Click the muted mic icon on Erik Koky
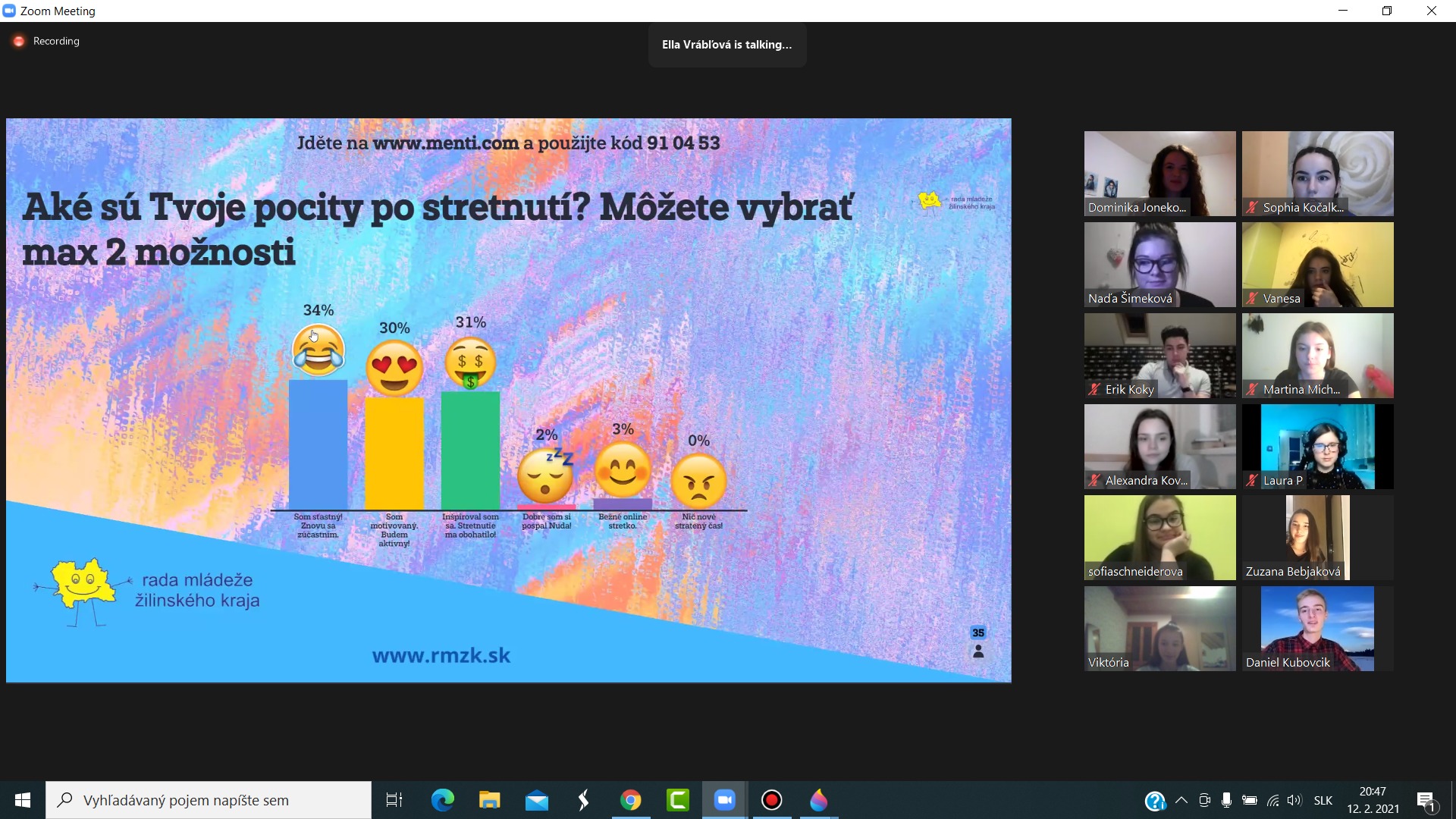Screen dimensions: 1456x819 (x=1095, y=389)
